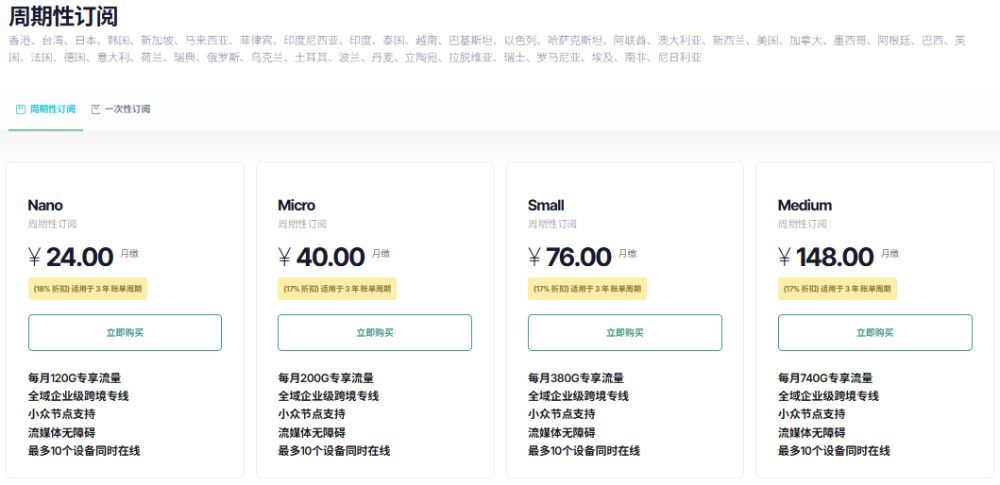The height and width of the screenshot is (485, 1000).
Task: Select the Small plan discount badge
Action: pyautogui.click(x=588, y=289)
